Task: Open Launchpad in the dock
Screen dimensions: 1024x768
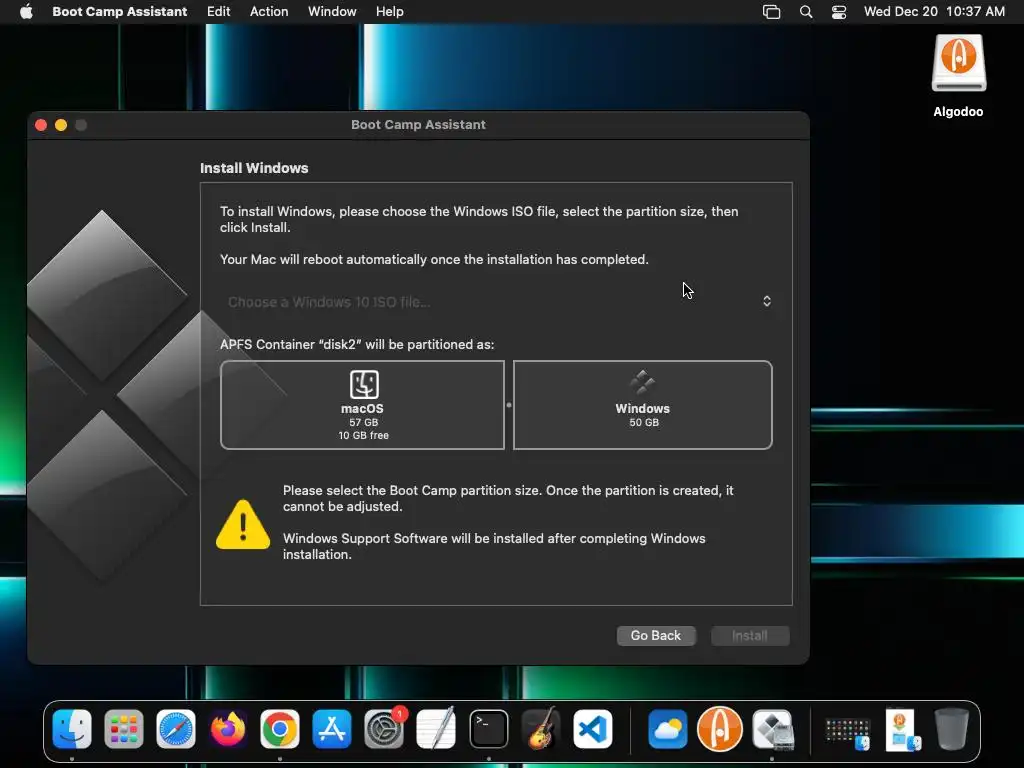Action: pyautogui.click(x=123, y=729)
